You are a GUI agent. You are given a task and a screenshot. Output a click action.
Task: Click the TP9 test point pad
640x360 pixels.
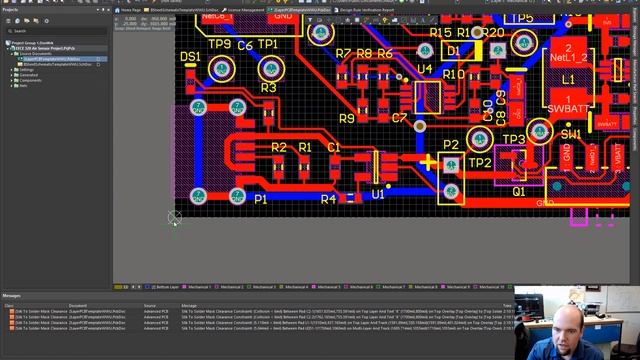click(222, 69)
